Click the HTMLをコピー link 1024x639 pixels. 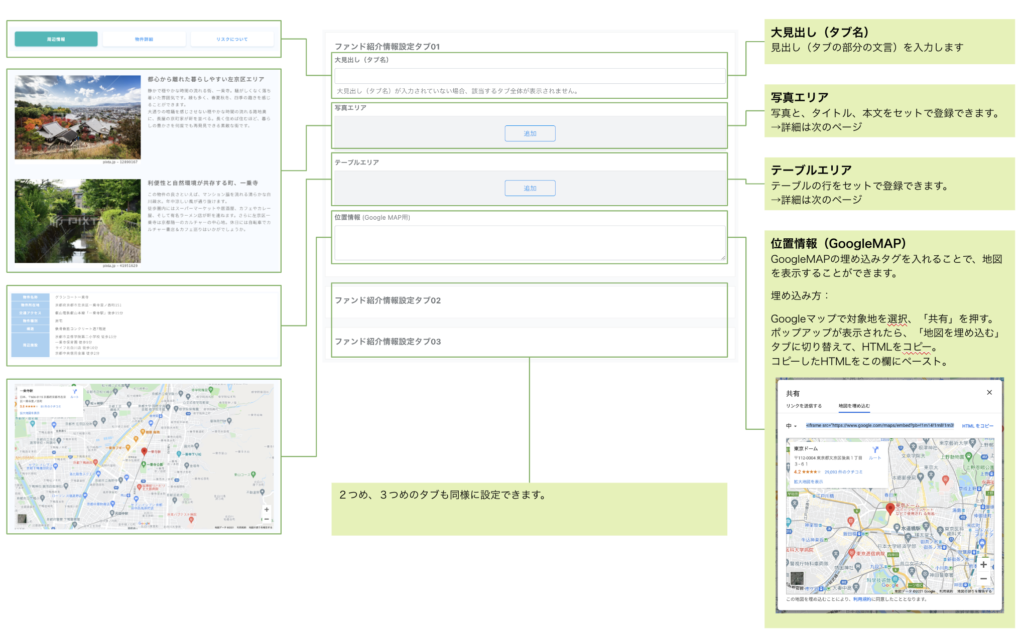click(x=976, y=425)
